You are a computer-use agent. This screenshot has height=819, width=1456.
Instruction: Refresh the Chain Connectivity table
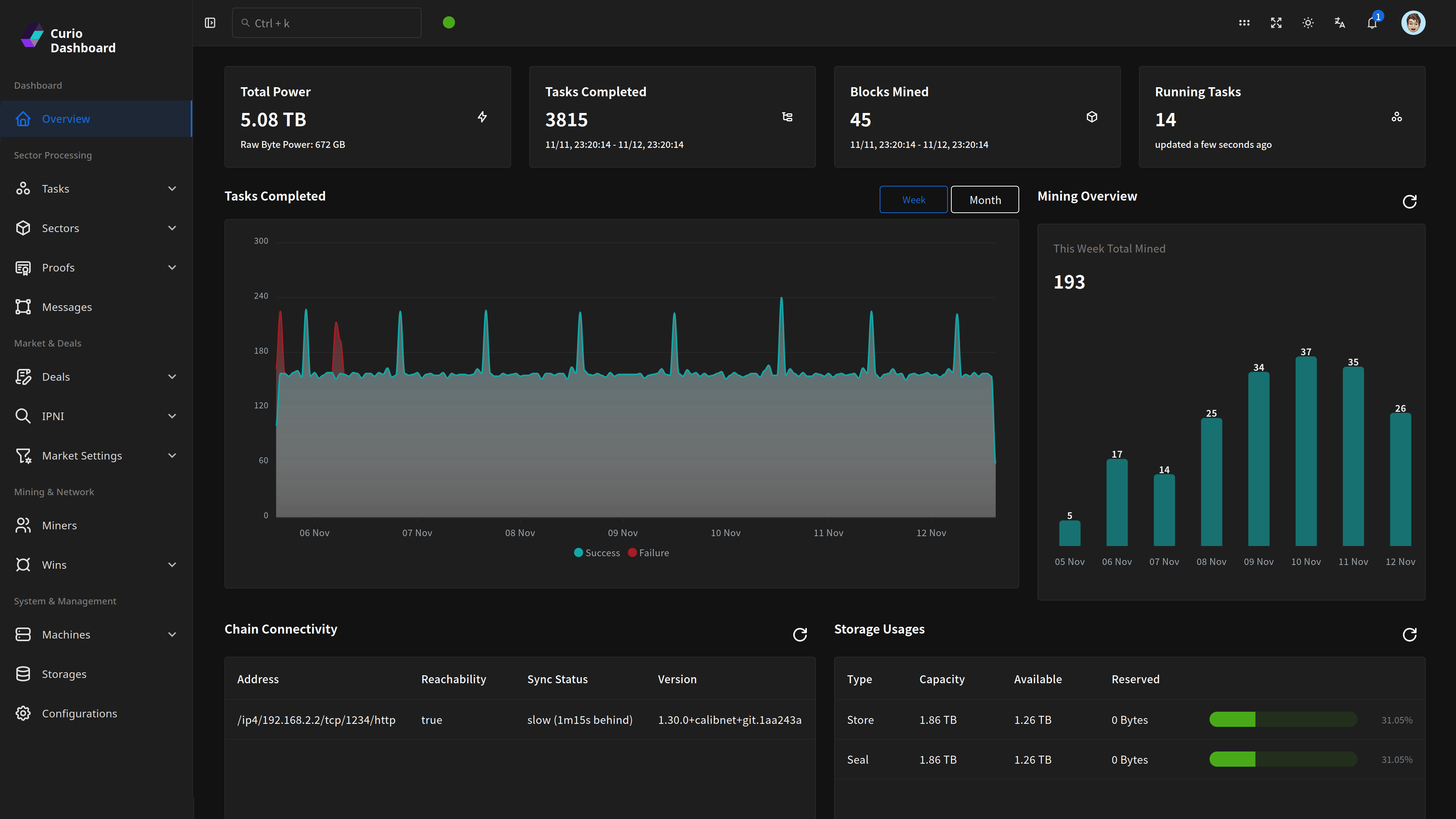(800, 635)
